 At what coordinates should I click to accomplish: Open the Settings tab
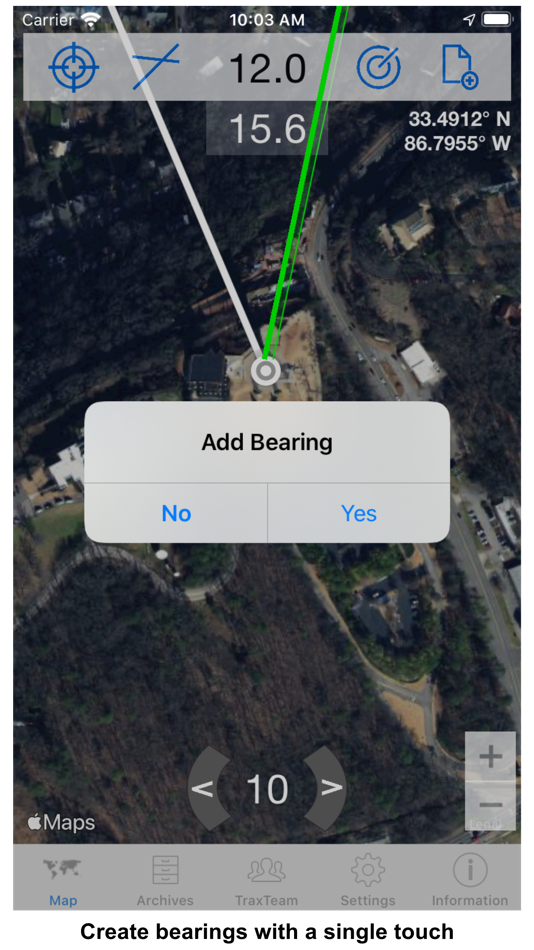[368, 879]
